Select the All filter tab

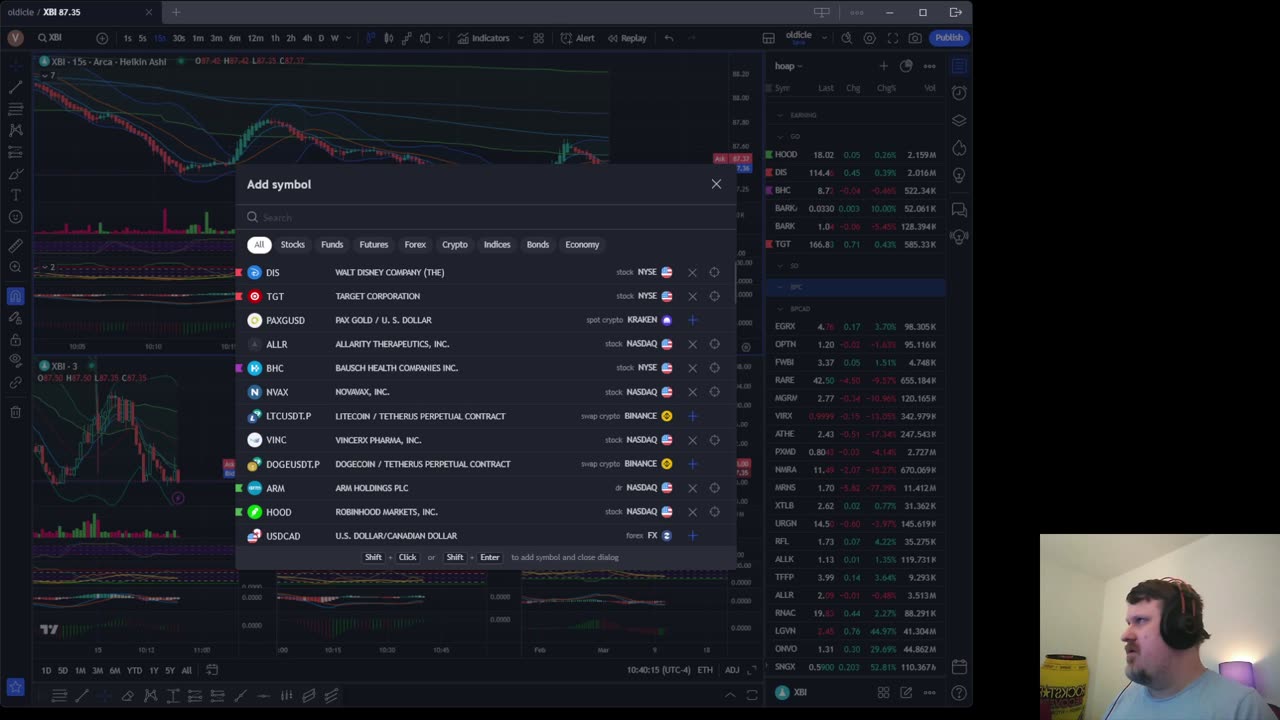click(259, 244)
